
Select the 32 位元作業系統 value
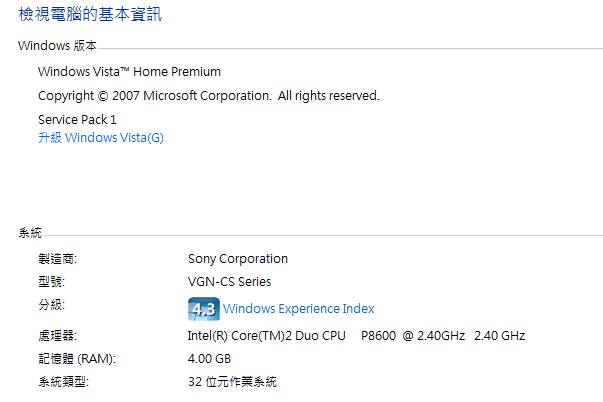(x=232, y=382)
